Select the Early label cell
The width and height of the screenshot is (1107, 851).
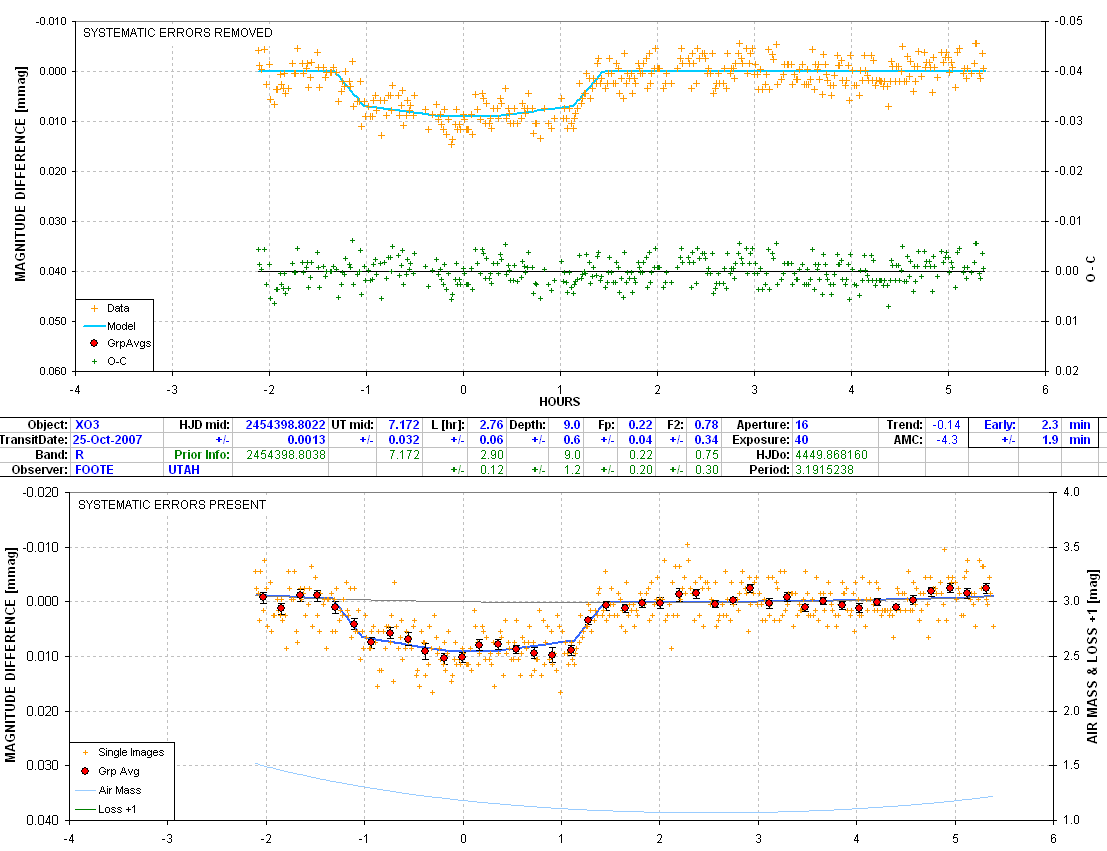[1000, 424]
